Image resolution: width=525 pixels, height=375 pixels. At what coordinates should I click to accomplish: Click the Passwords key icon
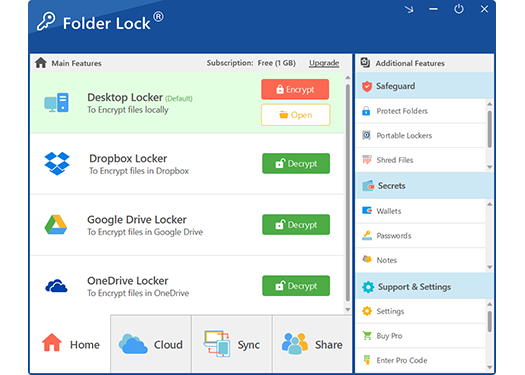pos(367,235)
